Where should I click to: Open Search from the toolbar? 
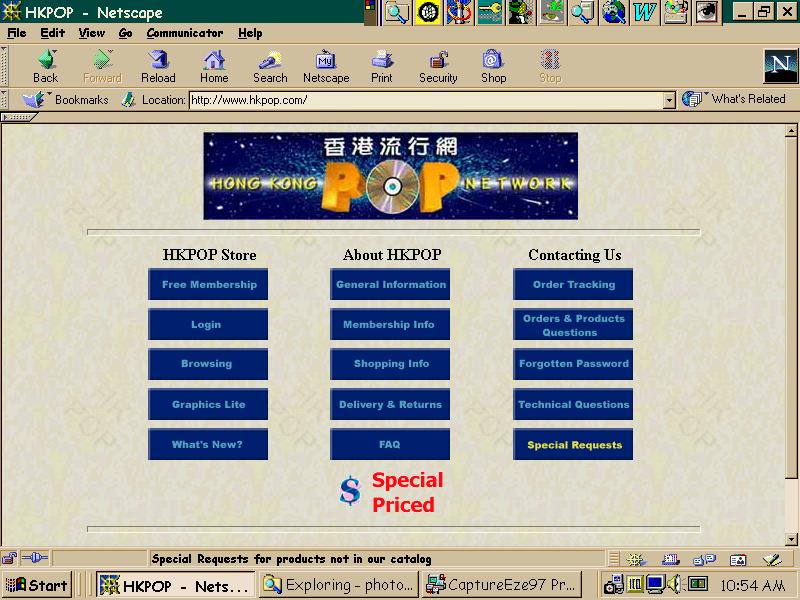pyautogui.click(x=270, y=66)
